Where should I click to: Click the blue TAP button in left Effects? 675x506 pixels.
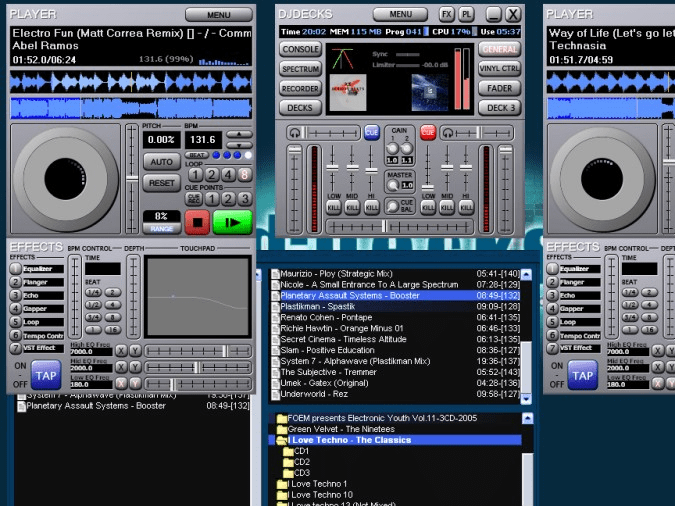click(44, 374)
